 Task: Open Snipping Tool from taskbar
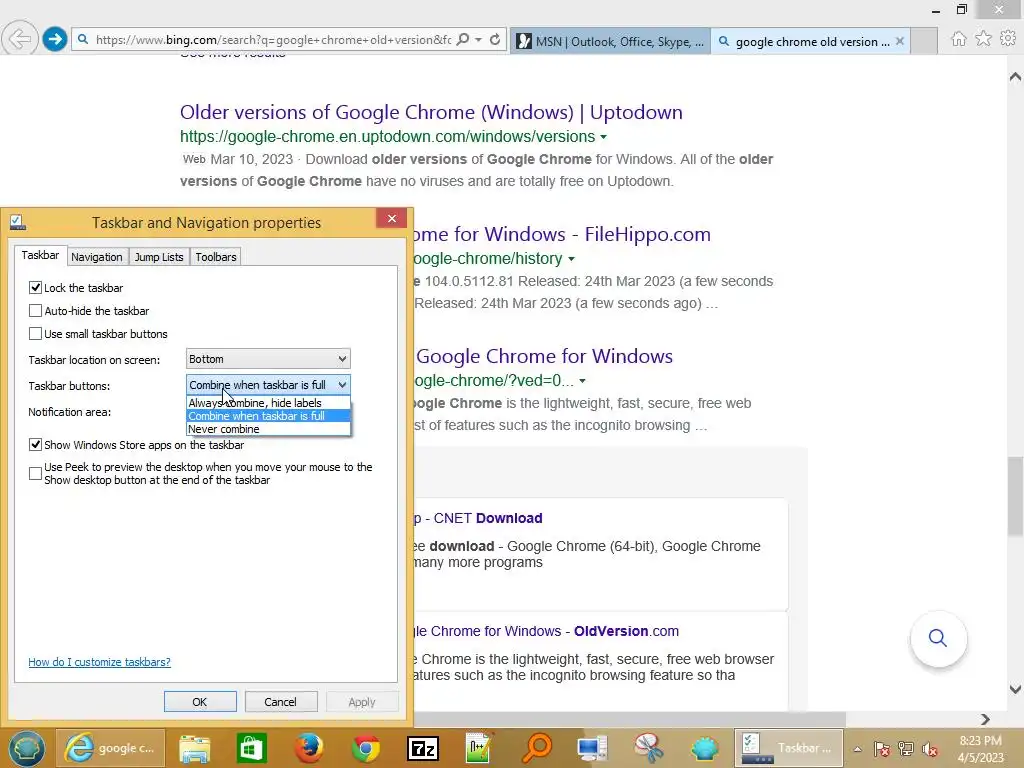click(x=648, y=748)
